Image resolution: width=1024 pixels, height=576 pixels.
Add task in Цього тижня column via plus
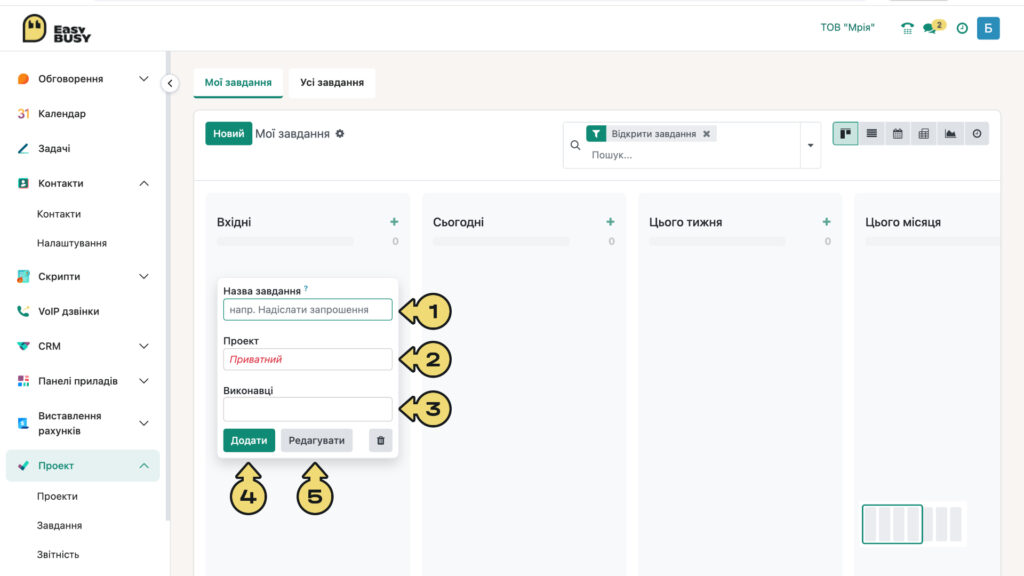pos(826,222)
